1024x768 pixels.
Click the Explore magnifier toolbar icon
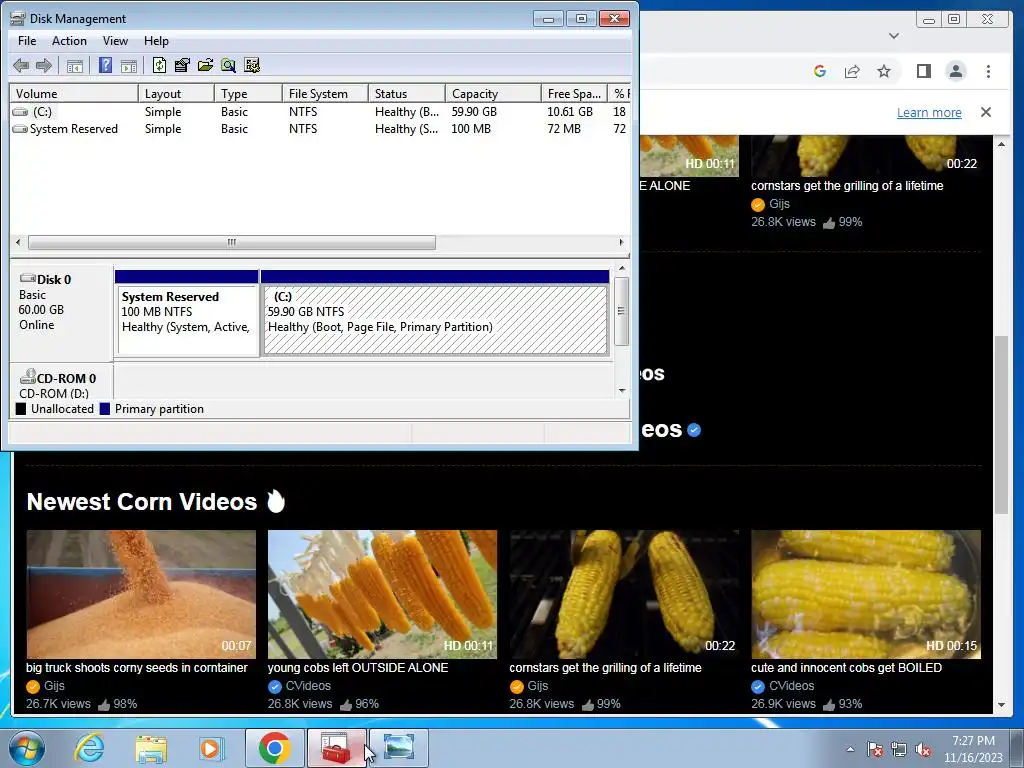click(x=228, y=65)
